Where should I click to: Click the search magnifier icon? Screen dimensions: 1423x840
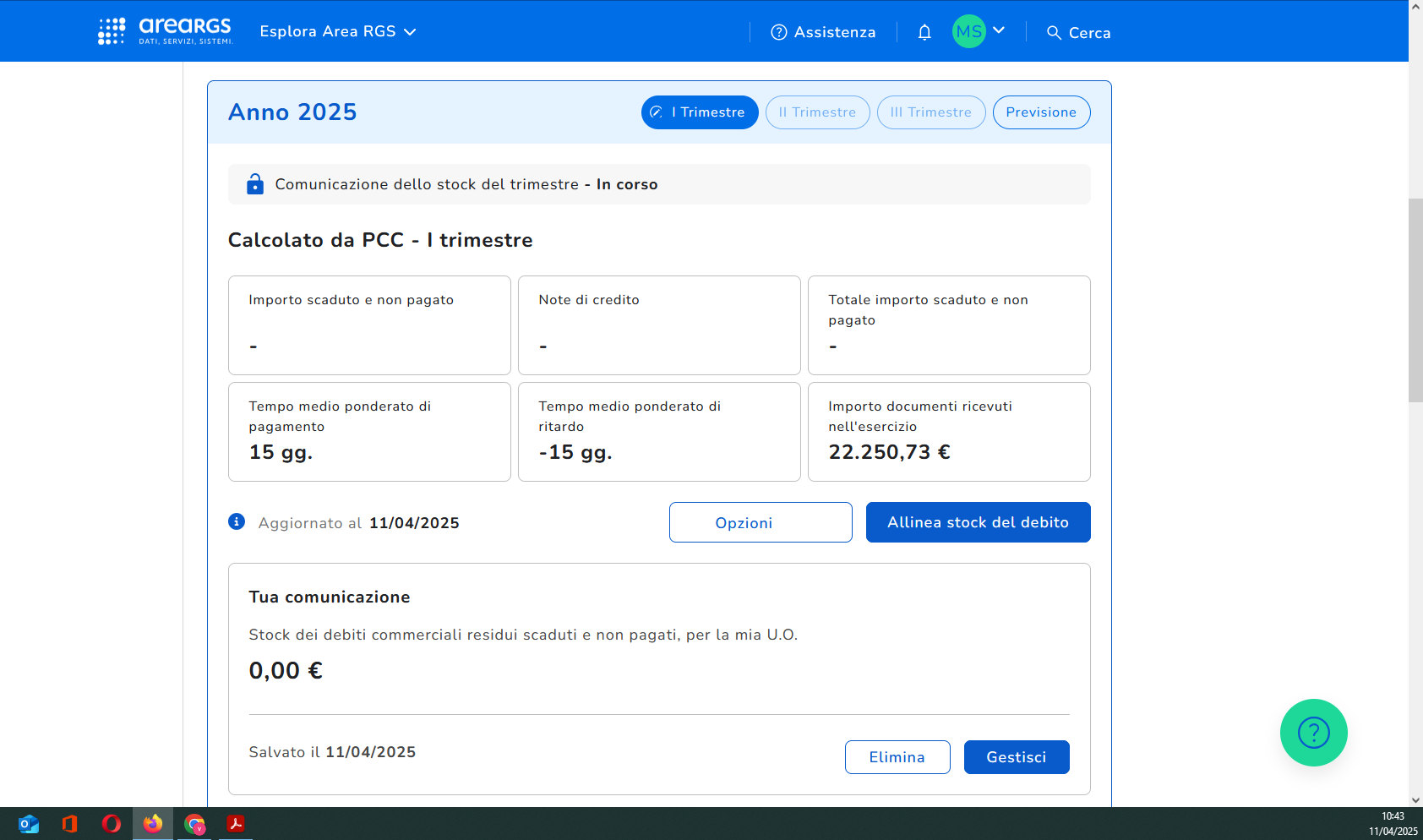pos(1054,33)
